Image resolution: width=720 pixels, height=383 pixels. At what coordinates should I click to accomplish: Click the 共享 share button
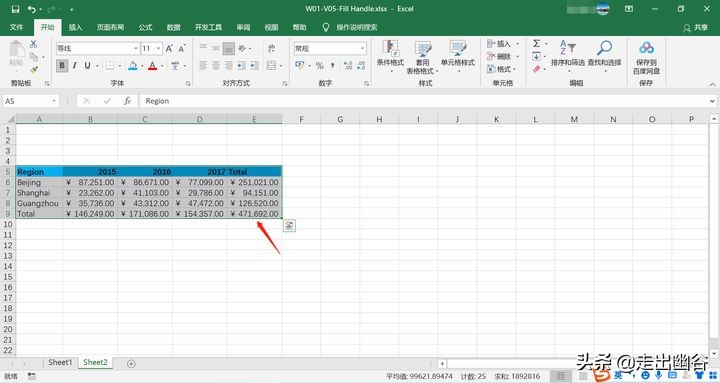(696, 28)
